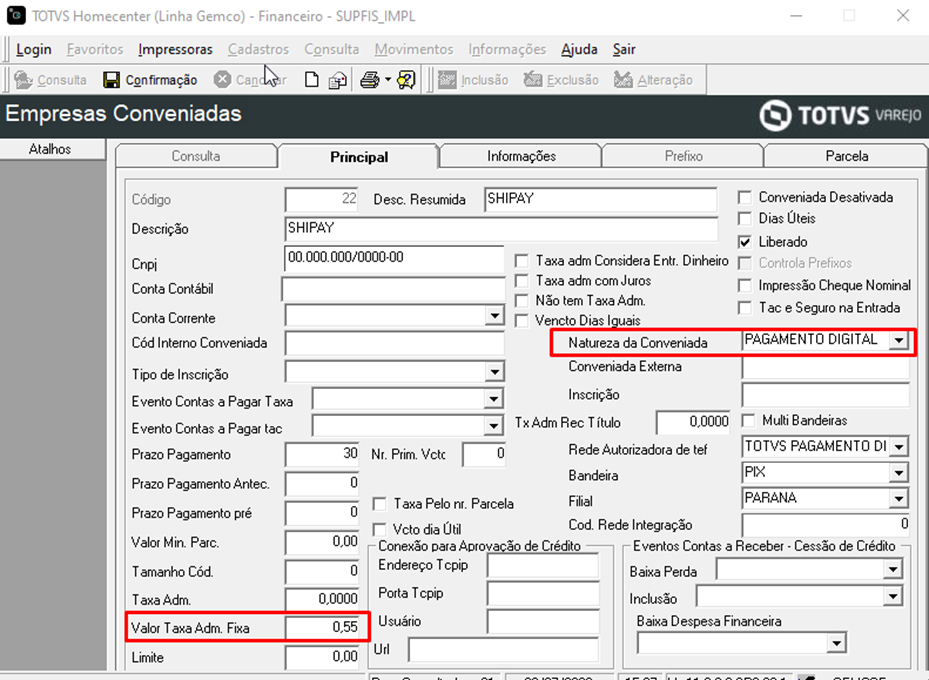
Task: Open the Ajuda menu
Action: pos(579,49)
